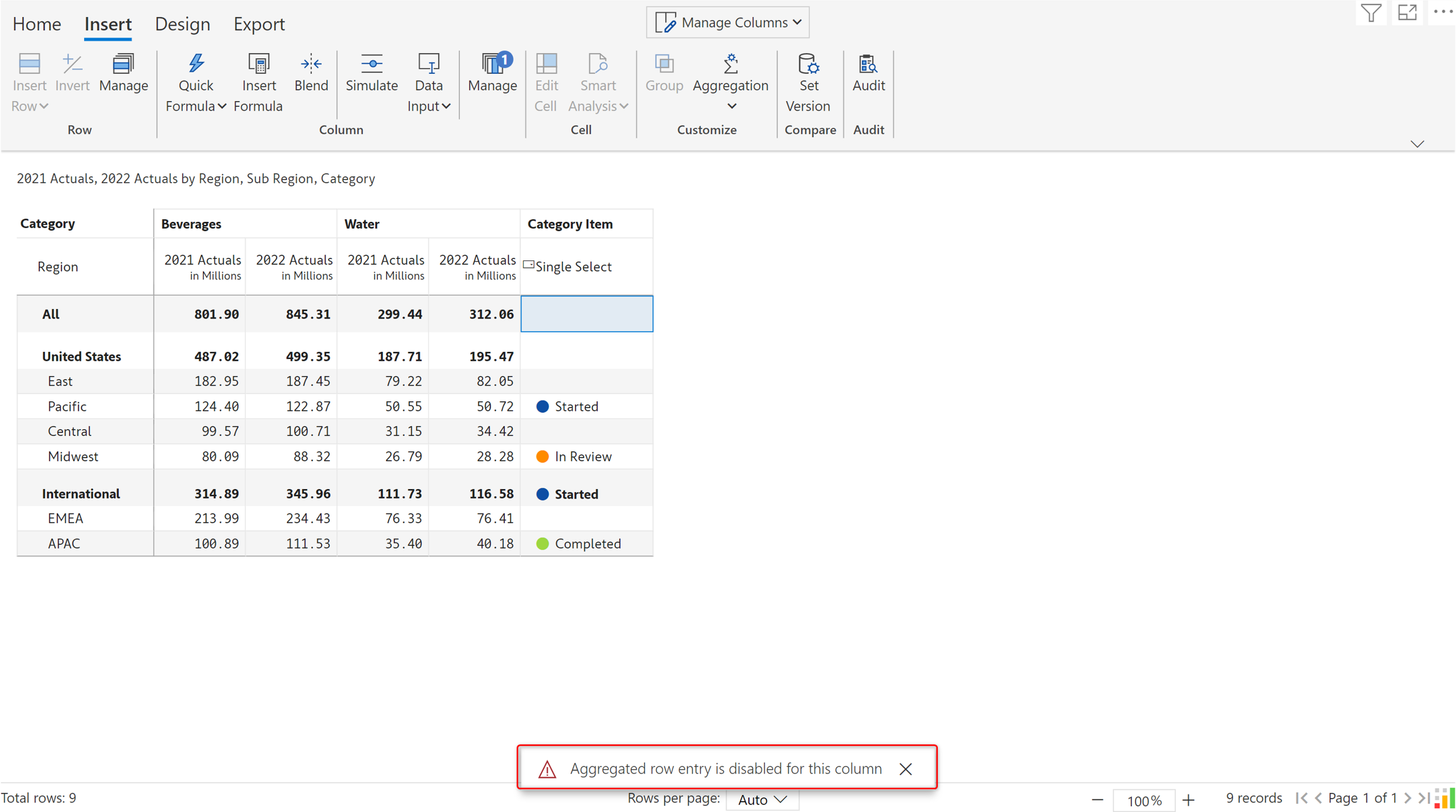Switch to the Design tab
Viewport: 1456px width, 812px height.
(x=182, y=24)
